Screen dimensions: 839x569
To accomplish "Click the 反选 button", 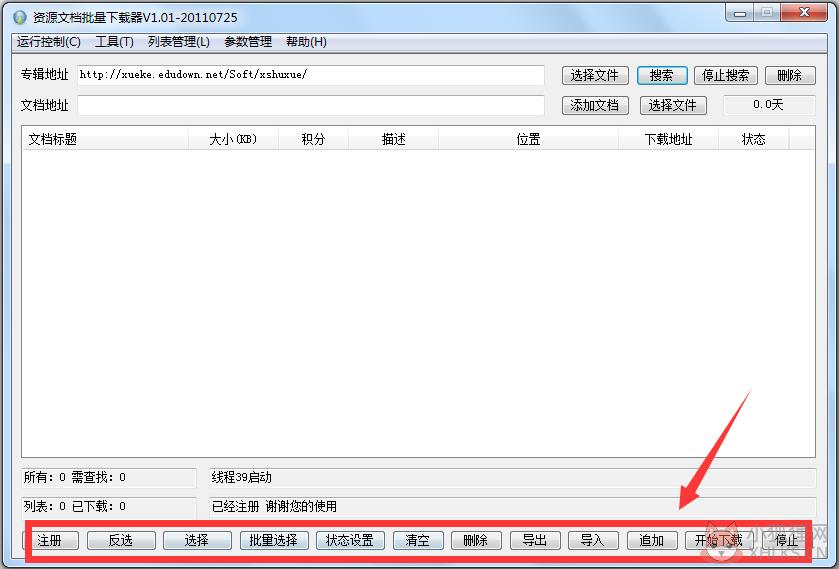I will tap(121, 540).
